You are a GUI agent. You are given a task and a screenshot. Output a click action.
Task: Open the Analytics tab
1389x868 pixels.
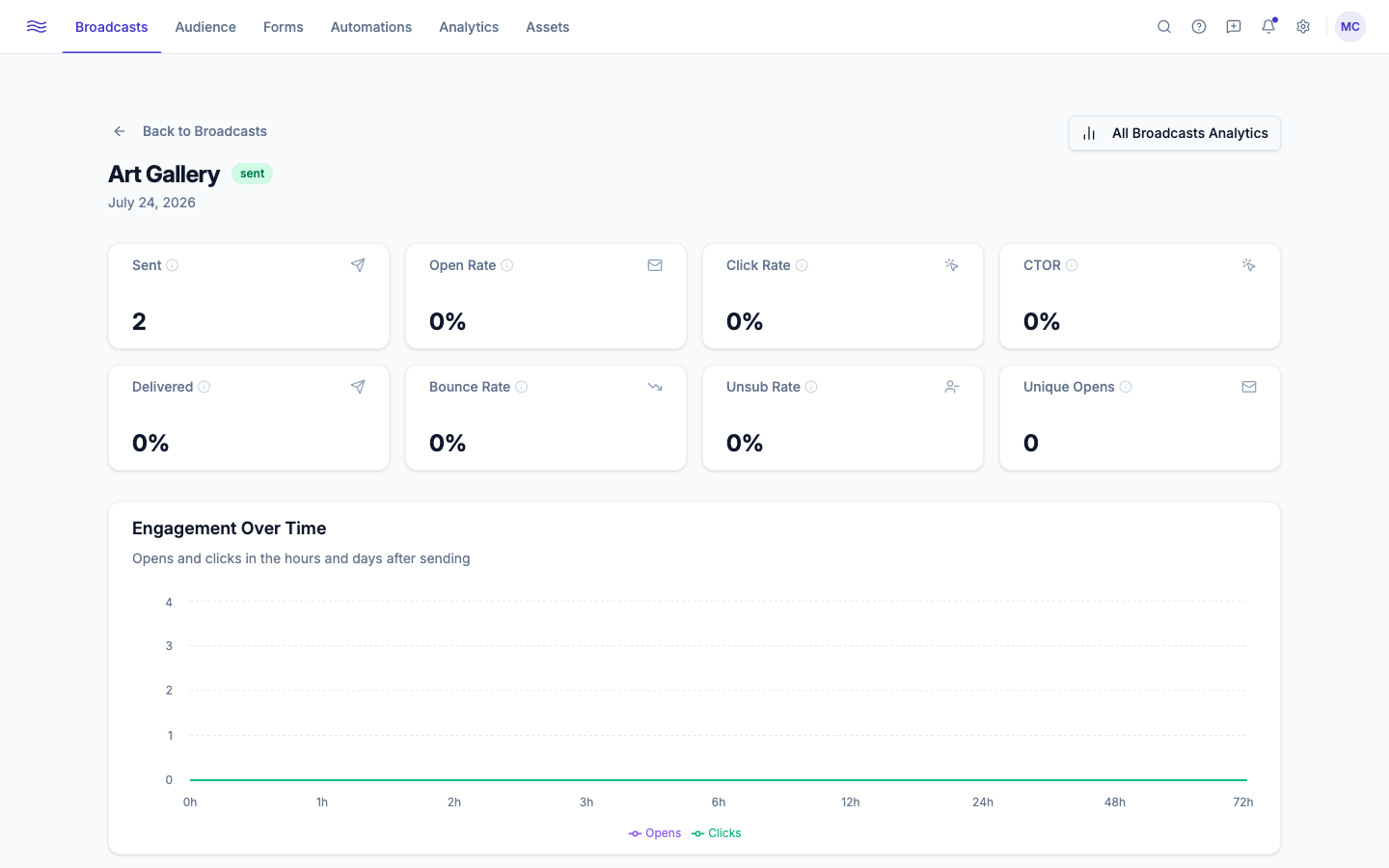tap(469, 27)
